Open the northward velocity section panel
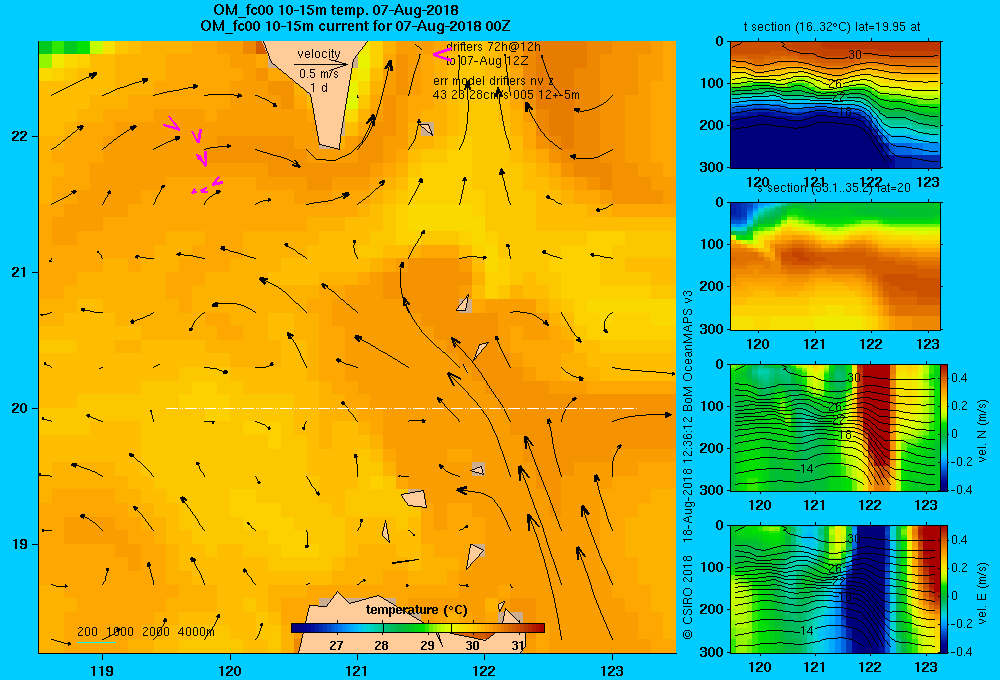 (x=835, y=427)
